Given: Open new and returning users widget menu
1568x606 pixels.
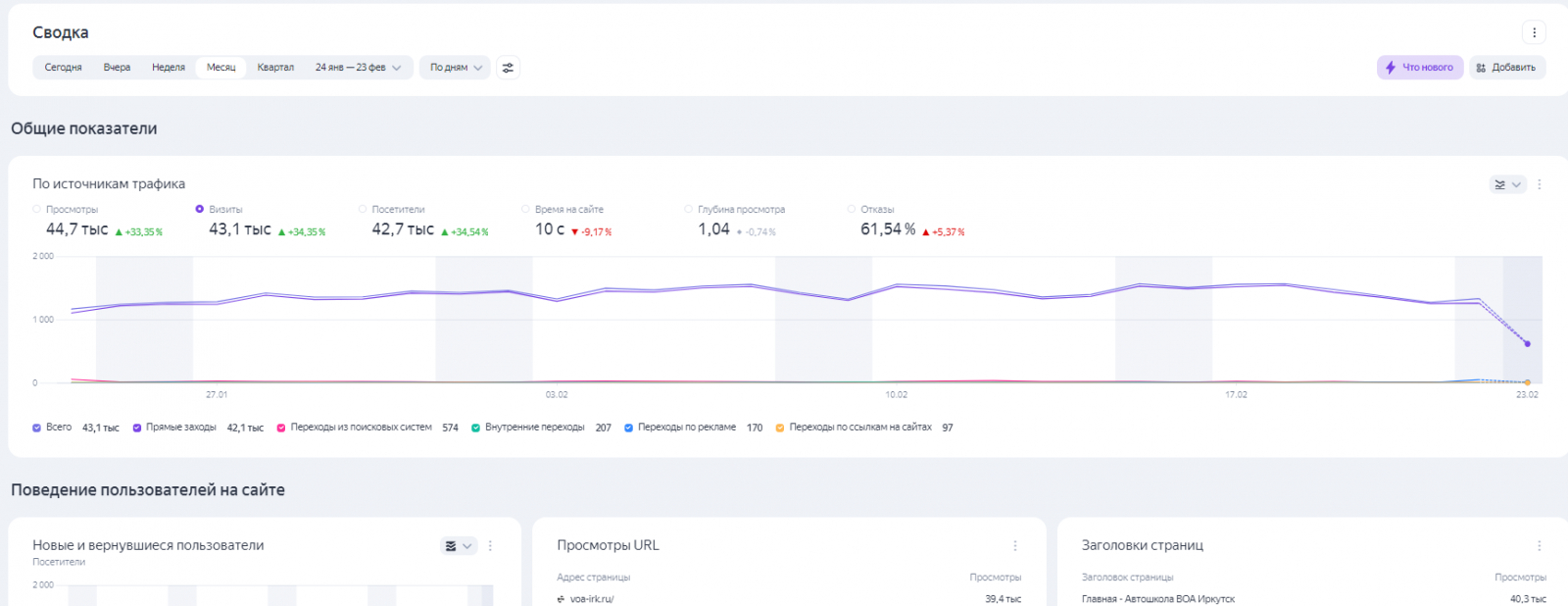Looking at the screenshot, I should pyautogui.click(x=491, y=546).
